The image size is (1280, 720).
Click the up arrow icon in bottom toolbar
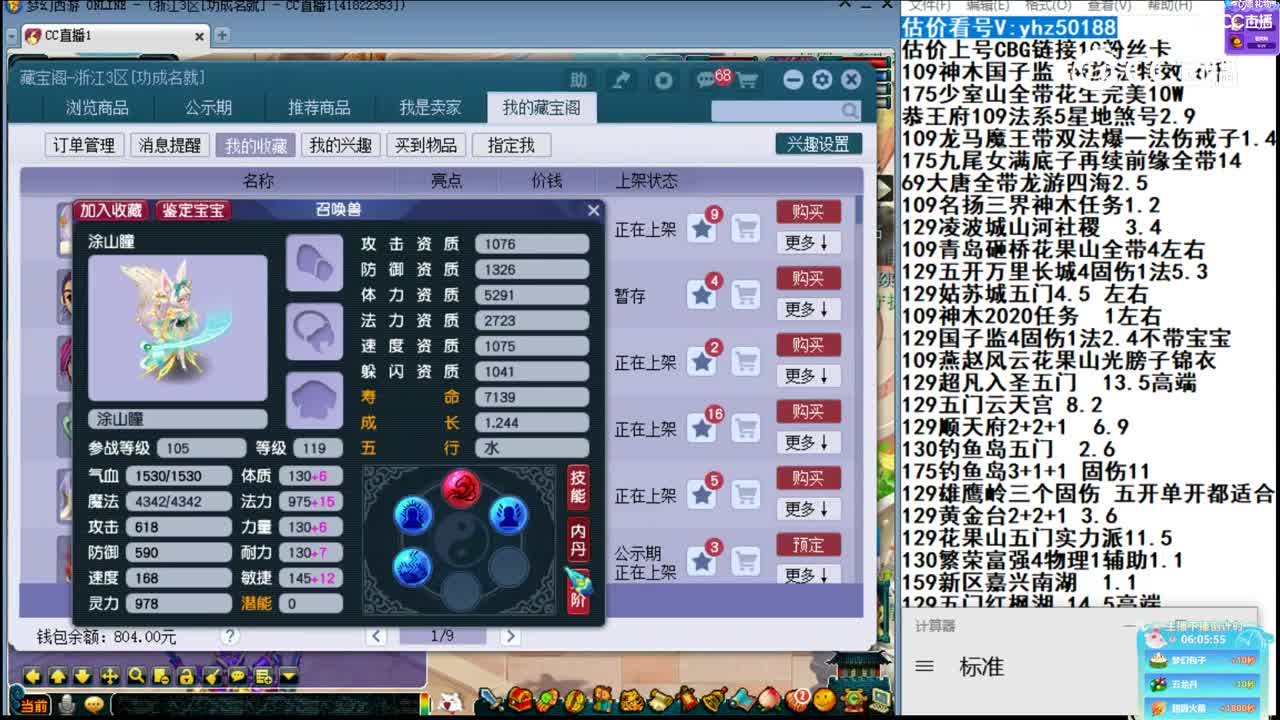pyautogui.click(x=58, y=676)
